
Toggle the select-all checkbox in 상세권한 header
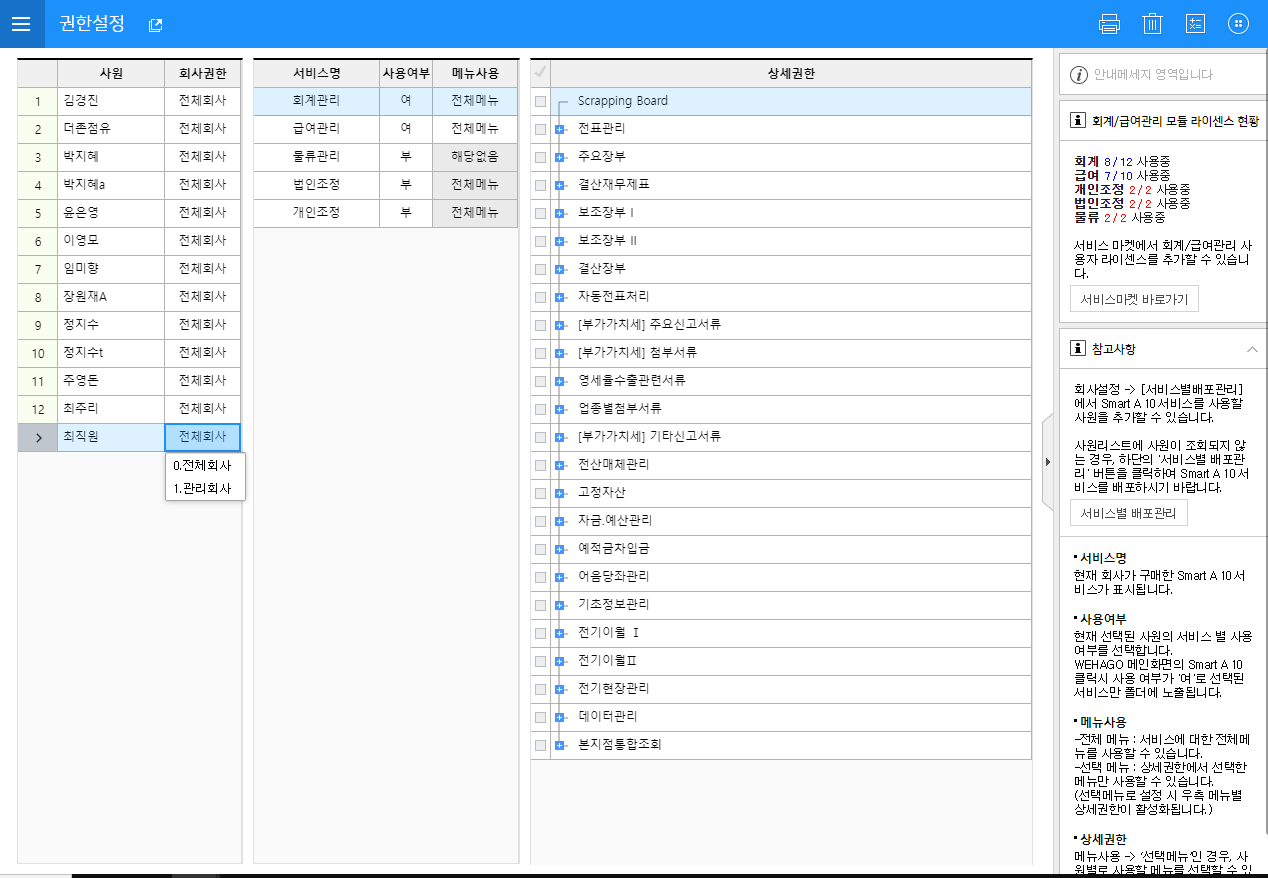pyautogui.click(x=541, y=73)
